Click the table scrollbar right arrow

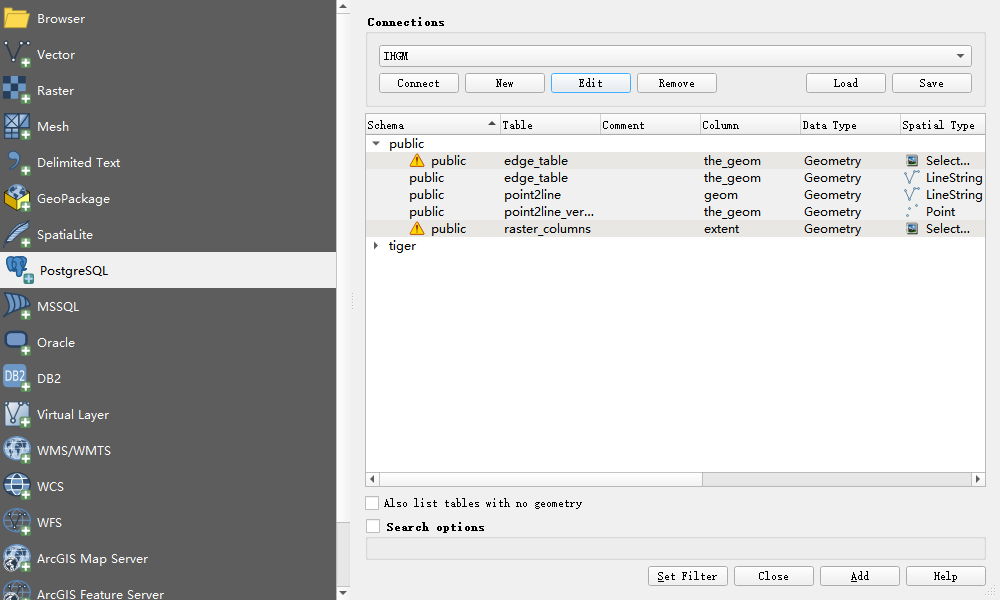tap(978, 479)
